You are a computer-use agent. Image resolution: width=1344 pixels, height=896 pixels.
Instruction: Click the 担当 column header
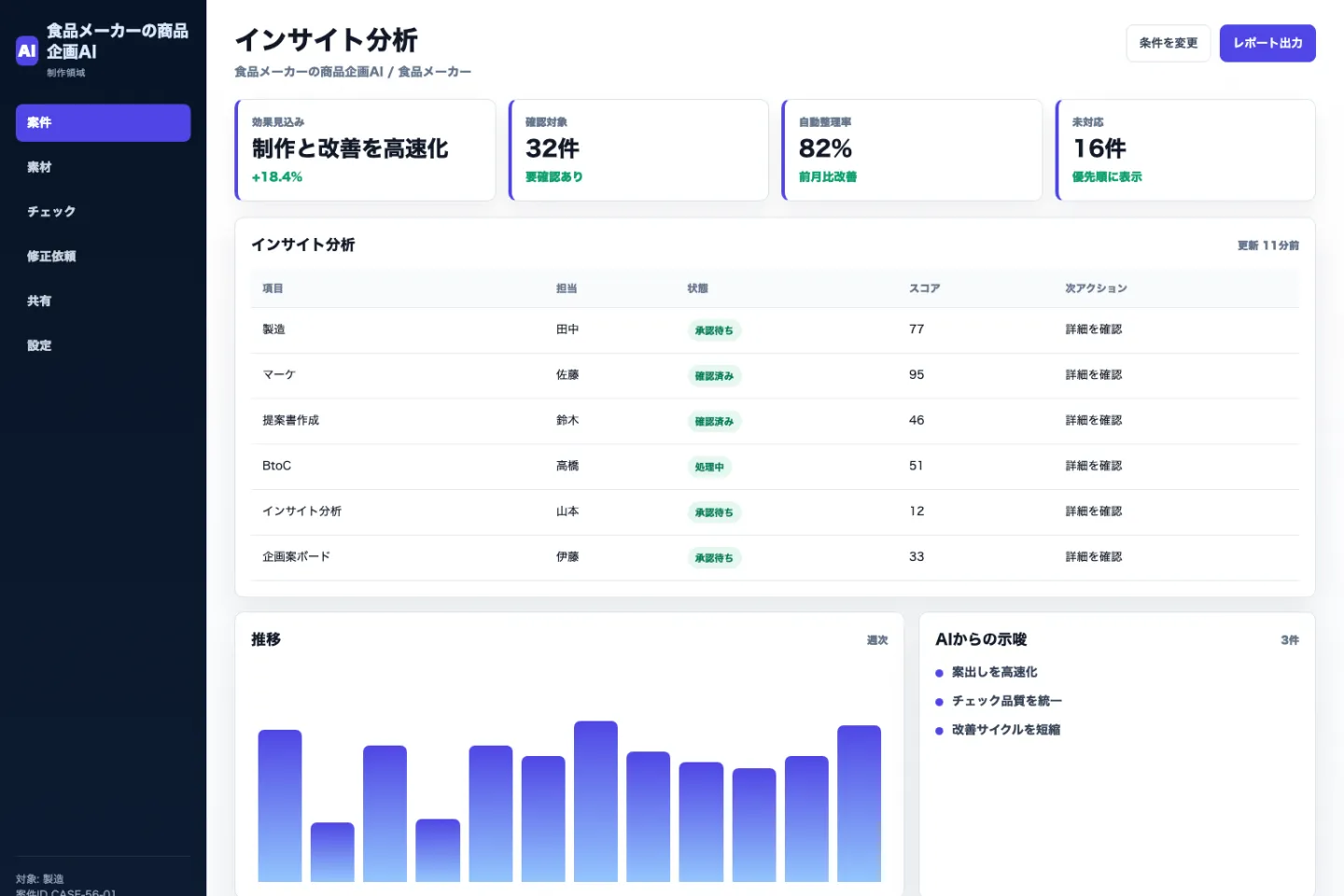(x=567, y=288)
